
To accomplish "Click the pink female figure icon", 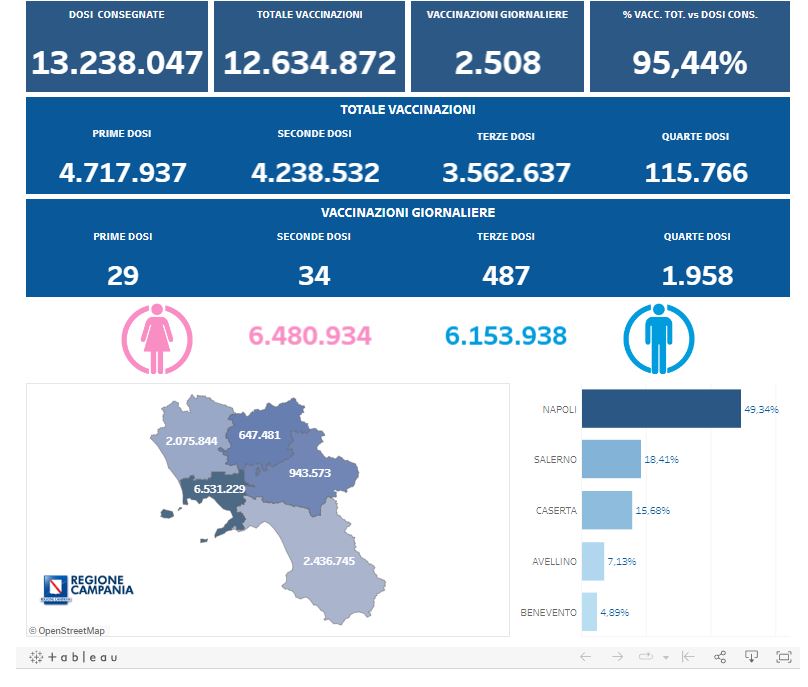I will [154, 337].
